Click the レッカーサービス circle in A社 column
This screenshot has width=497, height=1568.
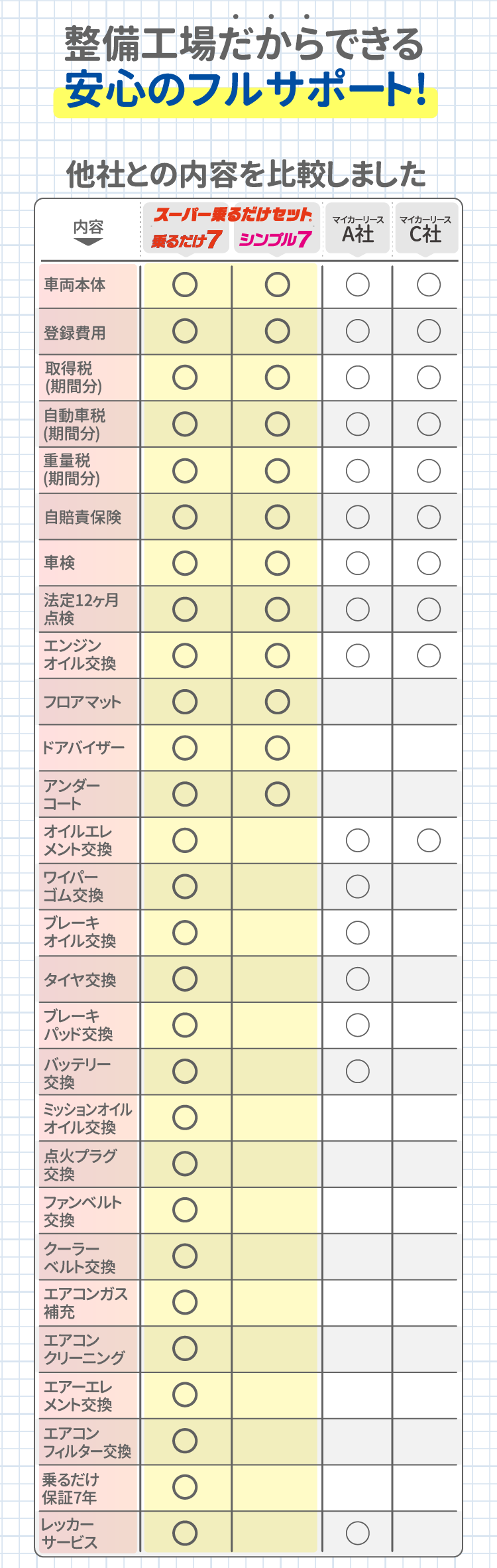[x=358, y=1533]
